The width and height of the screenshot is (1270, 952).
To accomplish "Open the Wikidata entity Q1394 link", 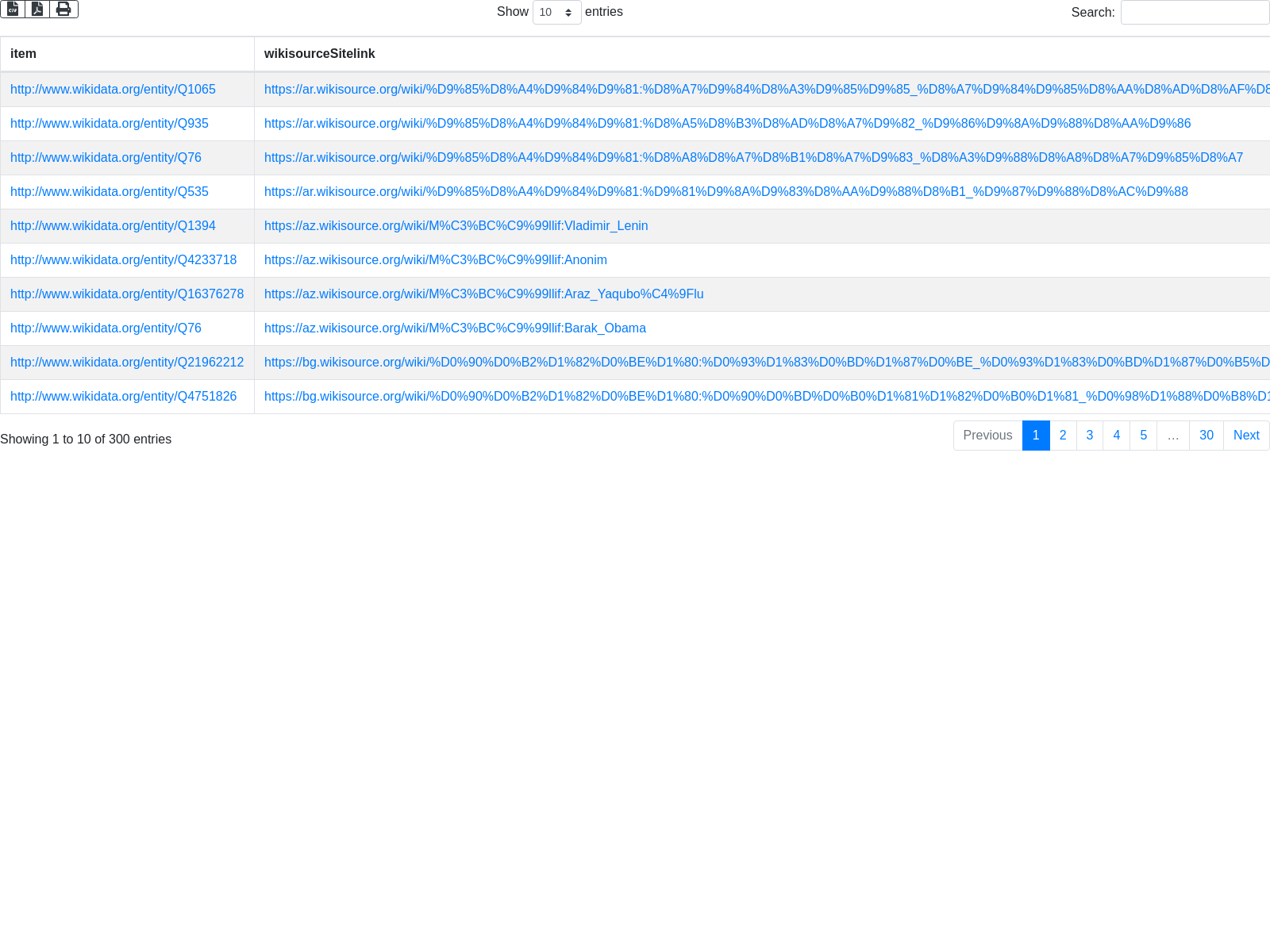I will point(113,226).
